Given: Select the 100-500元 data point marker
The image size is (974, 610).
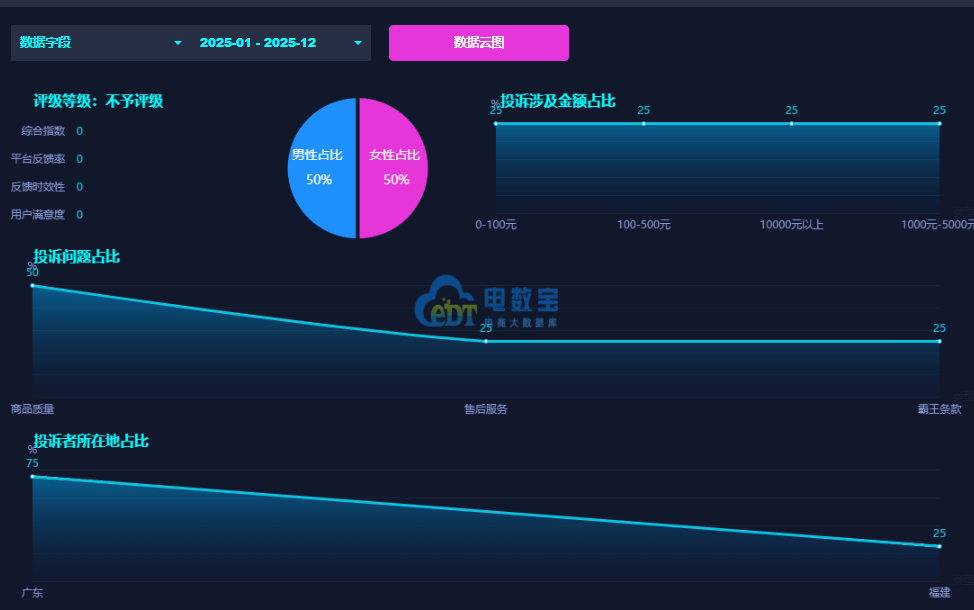Looking at the screenshot, I should tap(643, 124).
